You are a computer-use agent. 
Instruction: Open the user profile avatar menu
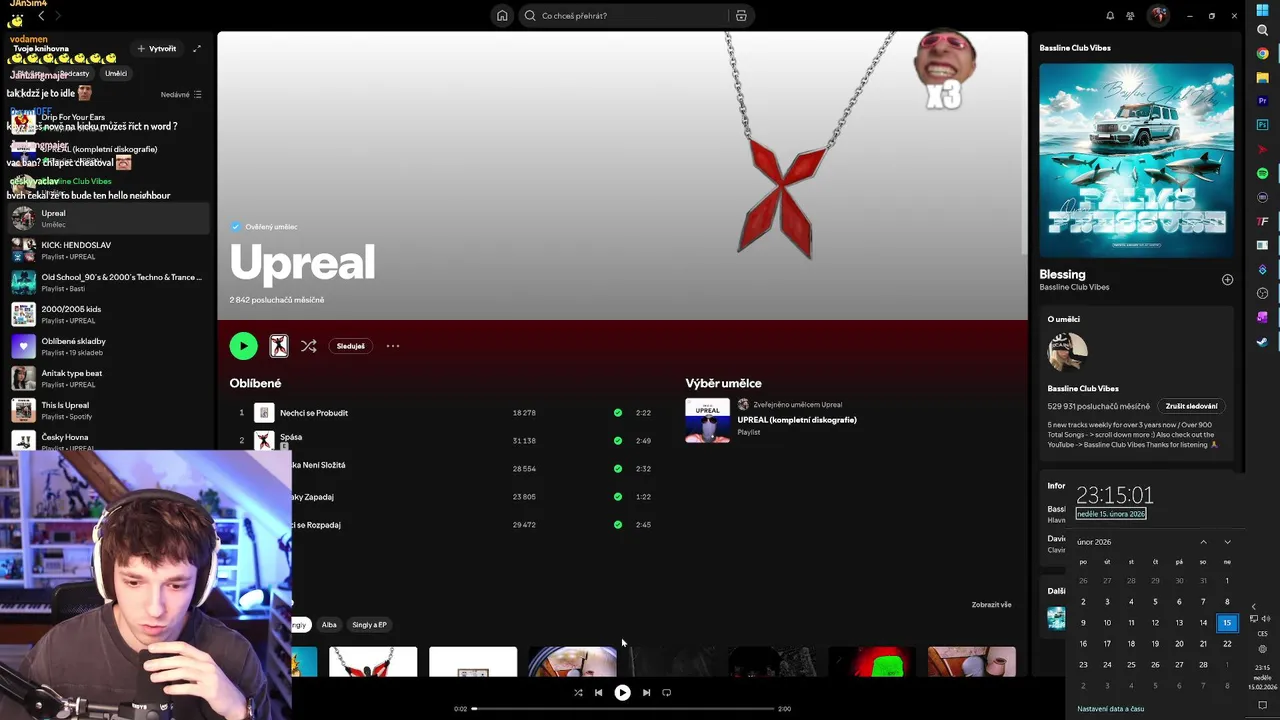click(x=1158, y=15)
